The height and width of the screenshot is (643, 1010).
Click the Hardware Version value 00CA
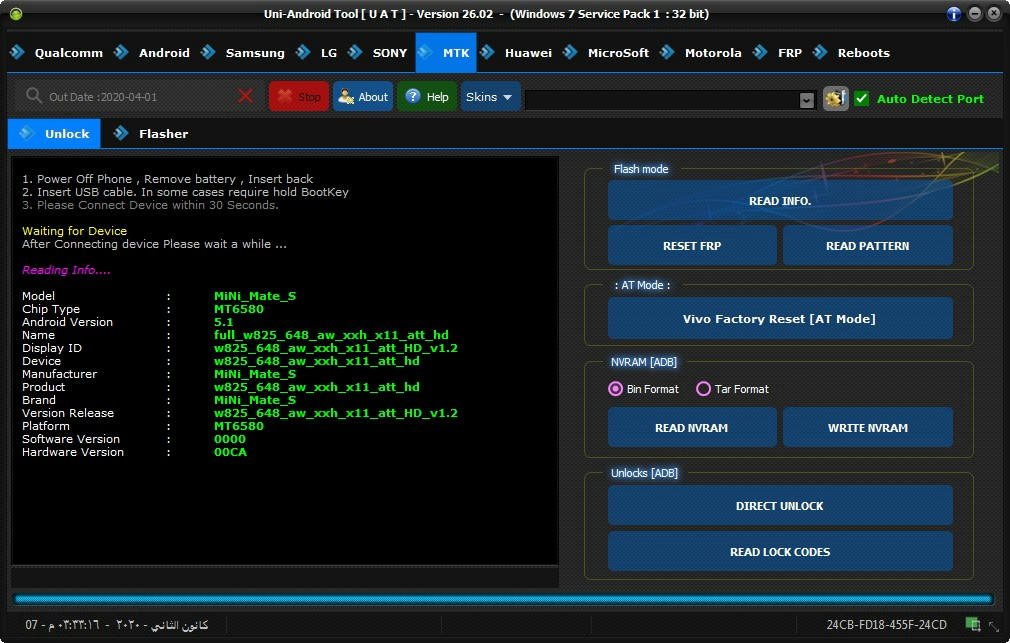[230, 452]
